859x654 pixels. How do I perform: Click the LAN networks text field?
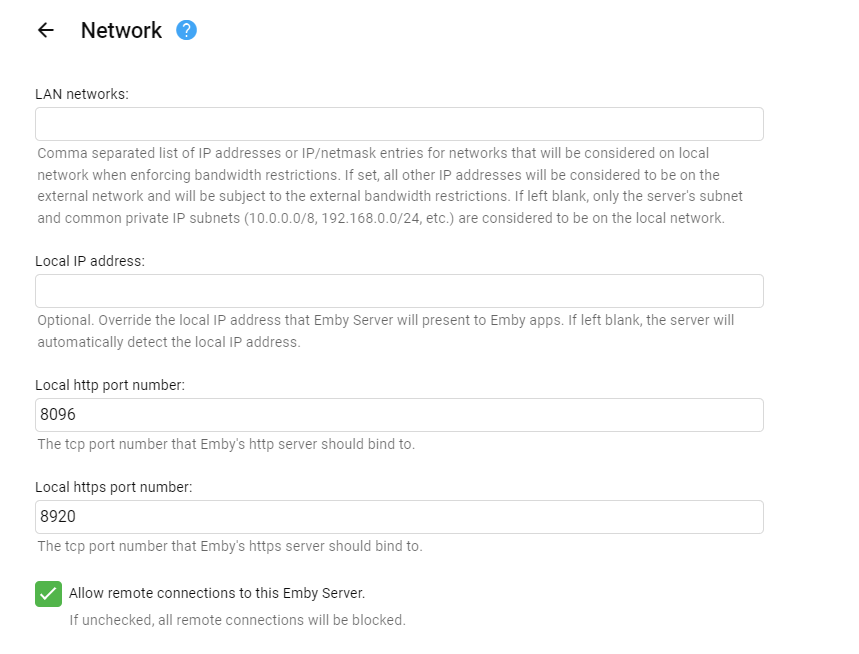coord(399,124)
